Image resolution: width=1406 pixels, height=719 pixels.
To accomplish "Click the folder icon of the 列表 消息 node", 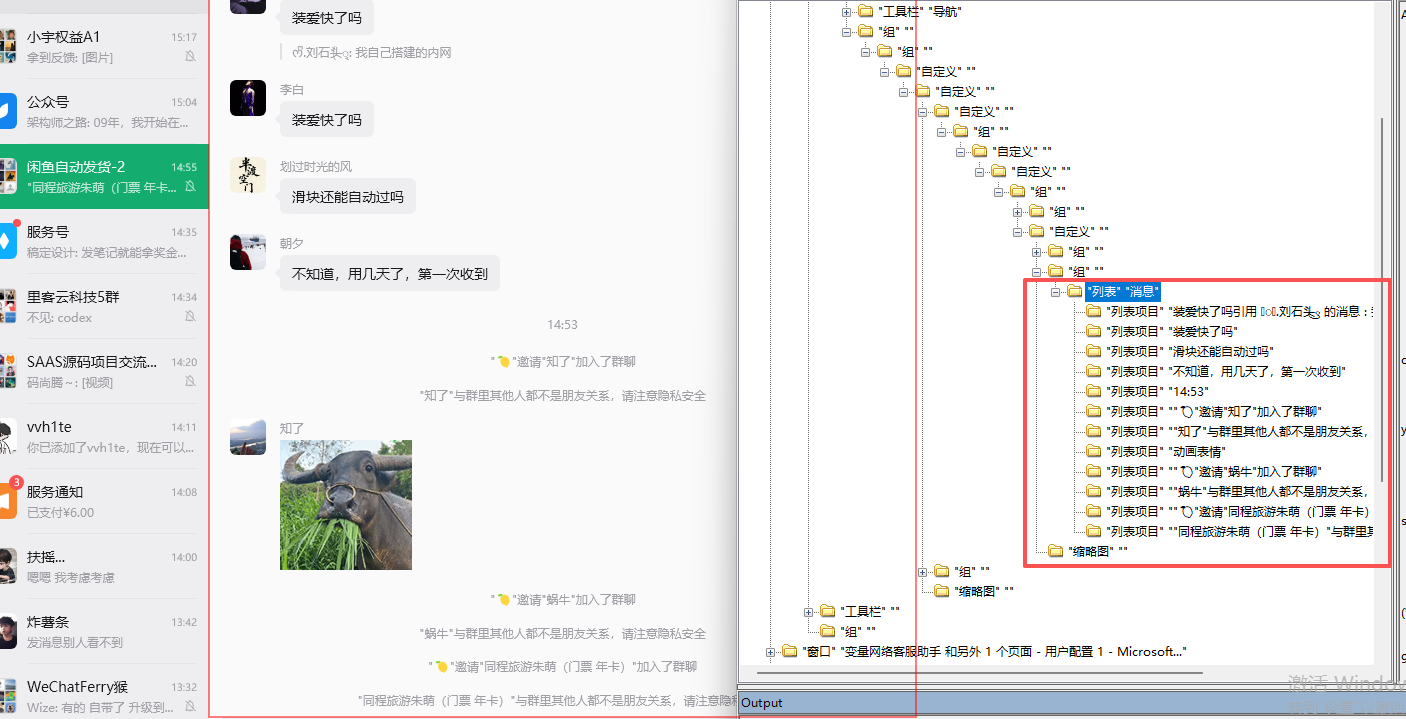I will coord(1074,291).
